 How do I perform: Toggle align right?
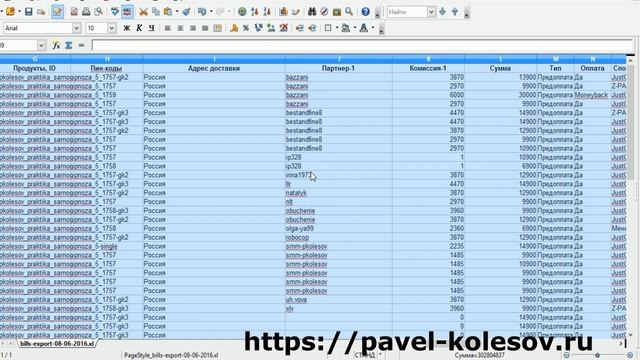(x=193, y=28)
